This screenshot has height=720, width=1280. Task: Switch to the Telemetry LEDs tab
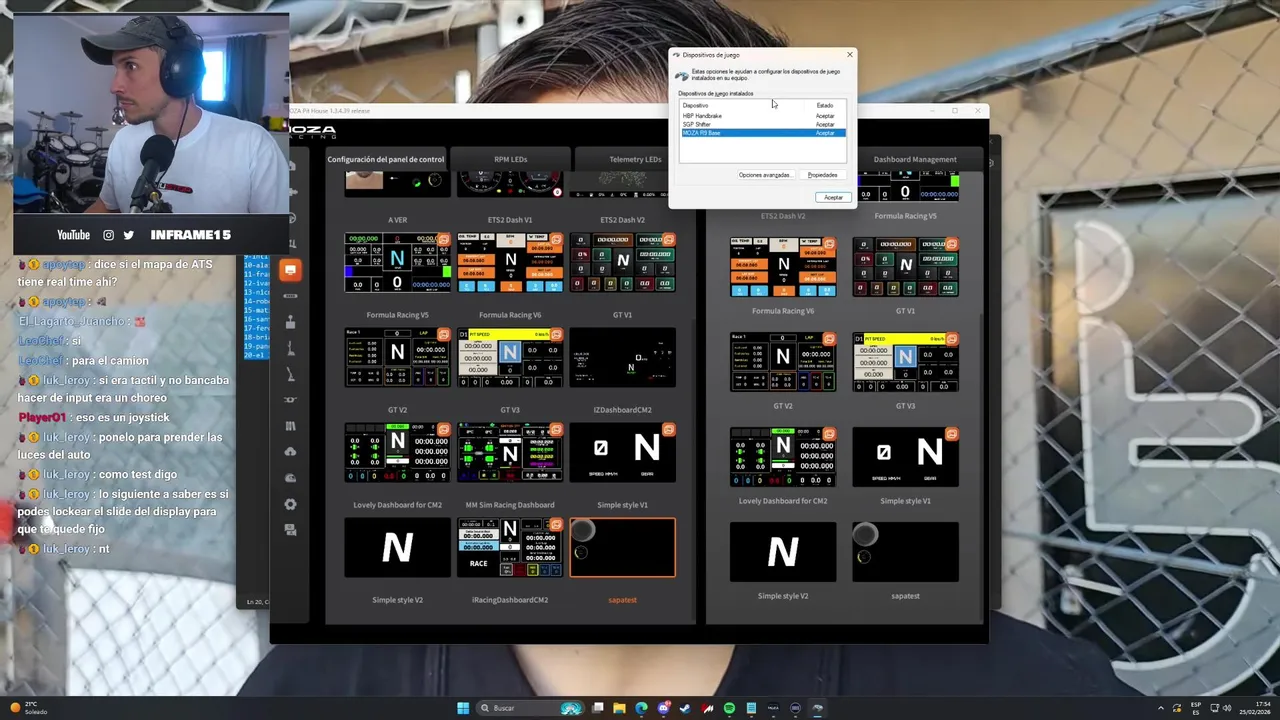pyautogui.click(x=635, y=159)
